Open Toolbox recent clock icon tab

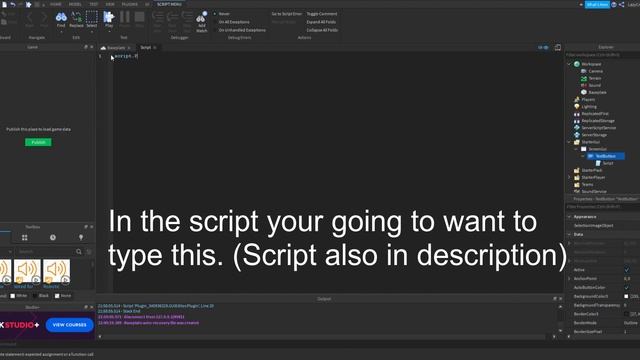pyautogui.click(x=53, y=238)
